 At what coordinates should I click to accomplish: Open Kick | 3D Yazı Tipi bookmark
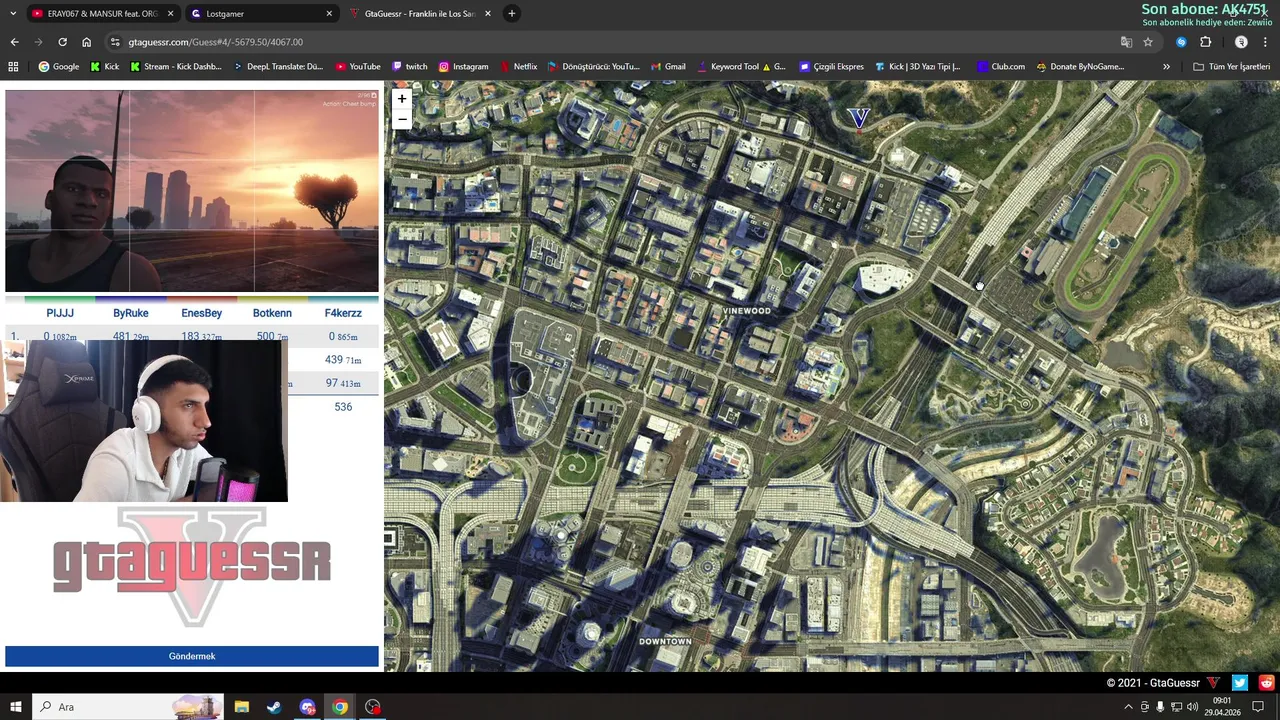(918, 67)
